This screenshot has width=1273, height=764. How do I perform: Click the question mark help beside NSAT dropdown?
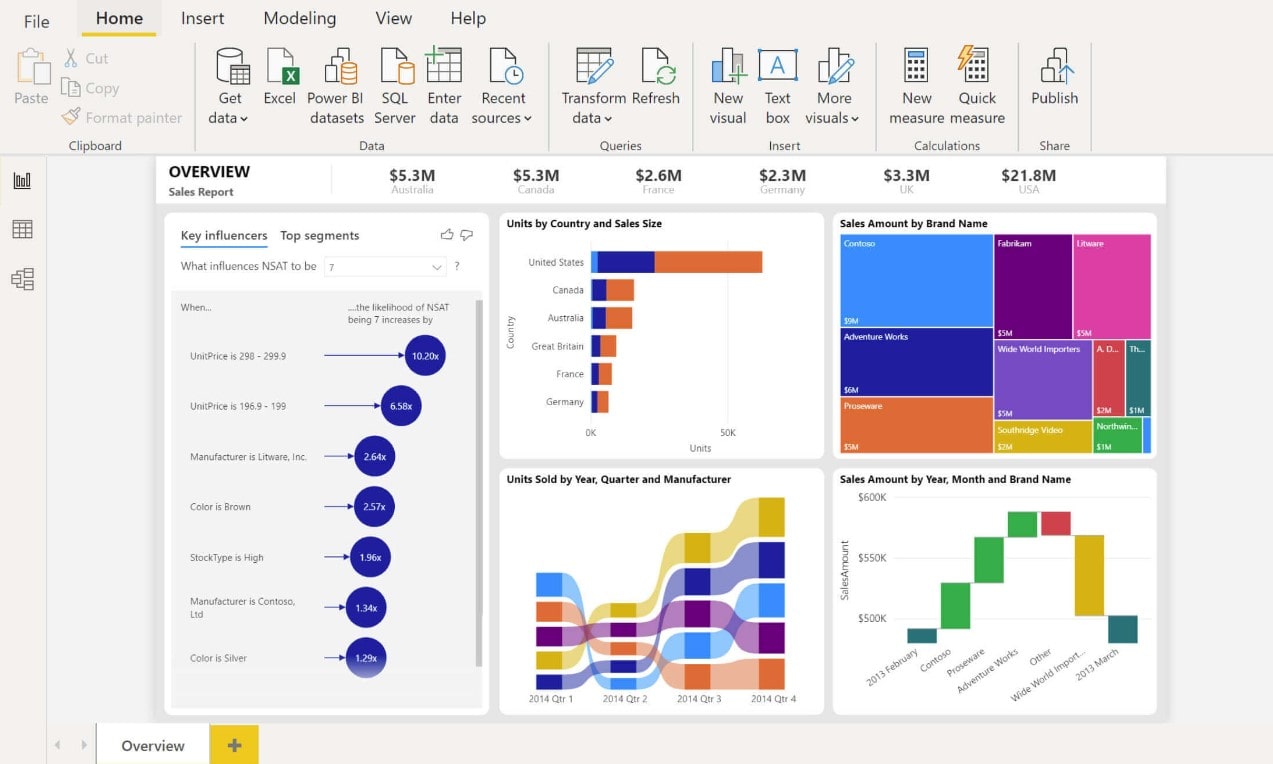pos(457,266)
